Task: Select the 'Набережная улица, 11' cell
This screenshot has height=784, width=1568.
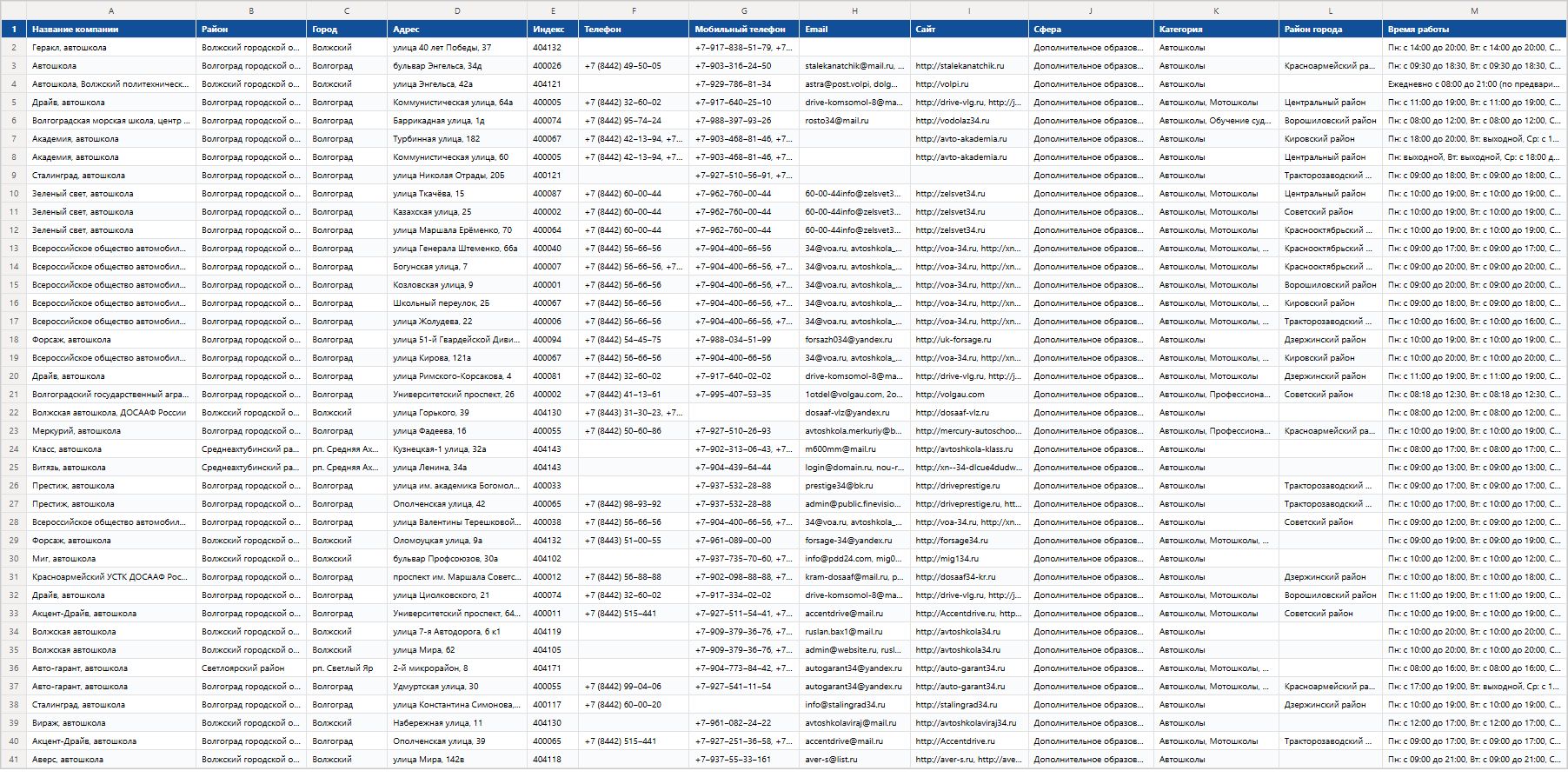Action: pyautogui.click(x=457, y=723)
